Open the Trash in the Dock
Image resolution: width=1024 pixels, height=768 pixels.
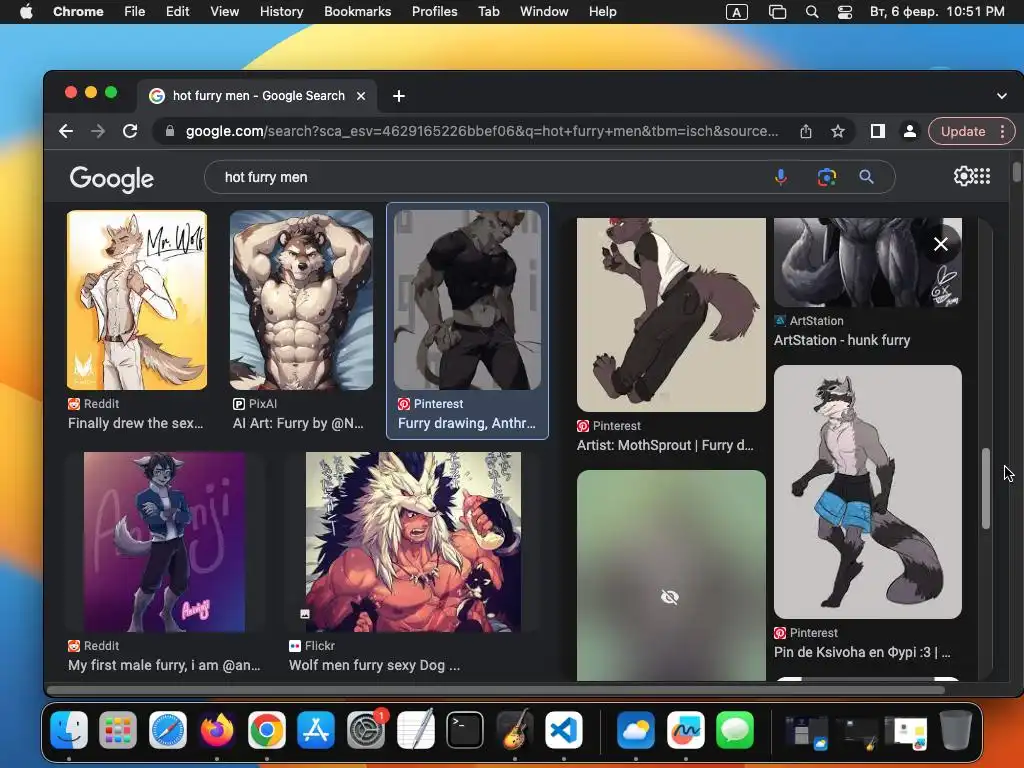955,729
